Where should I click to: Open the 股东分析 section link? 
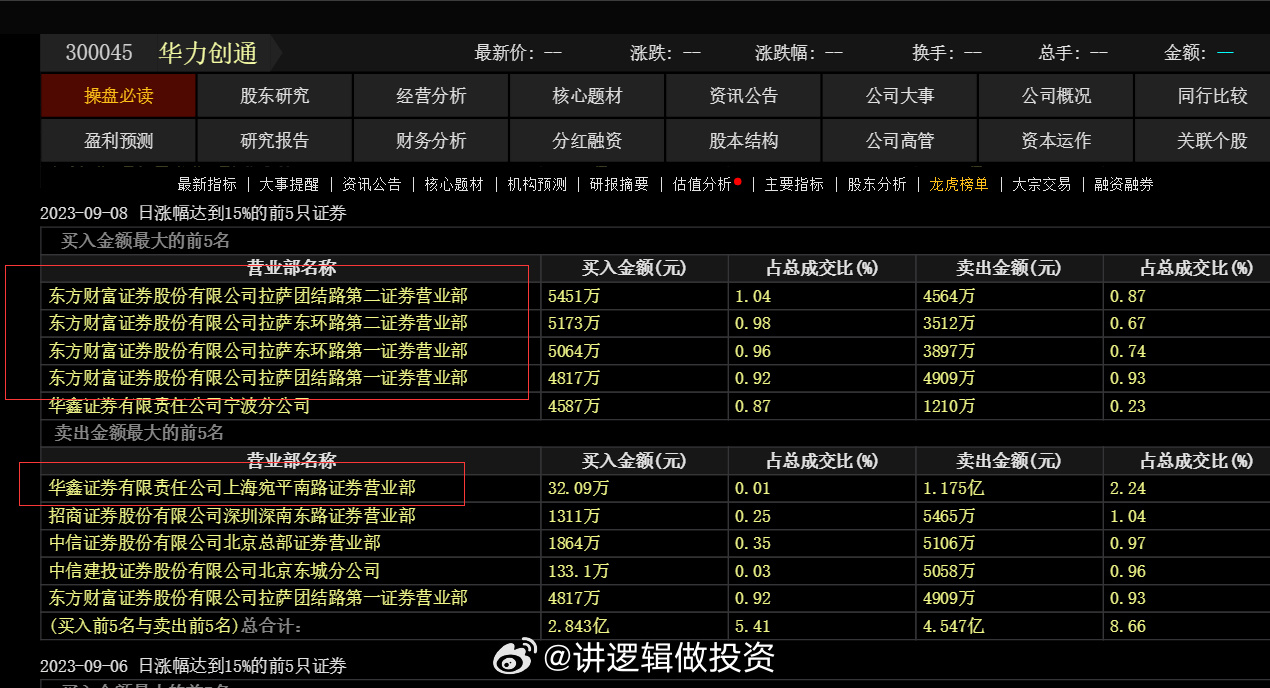877,184
